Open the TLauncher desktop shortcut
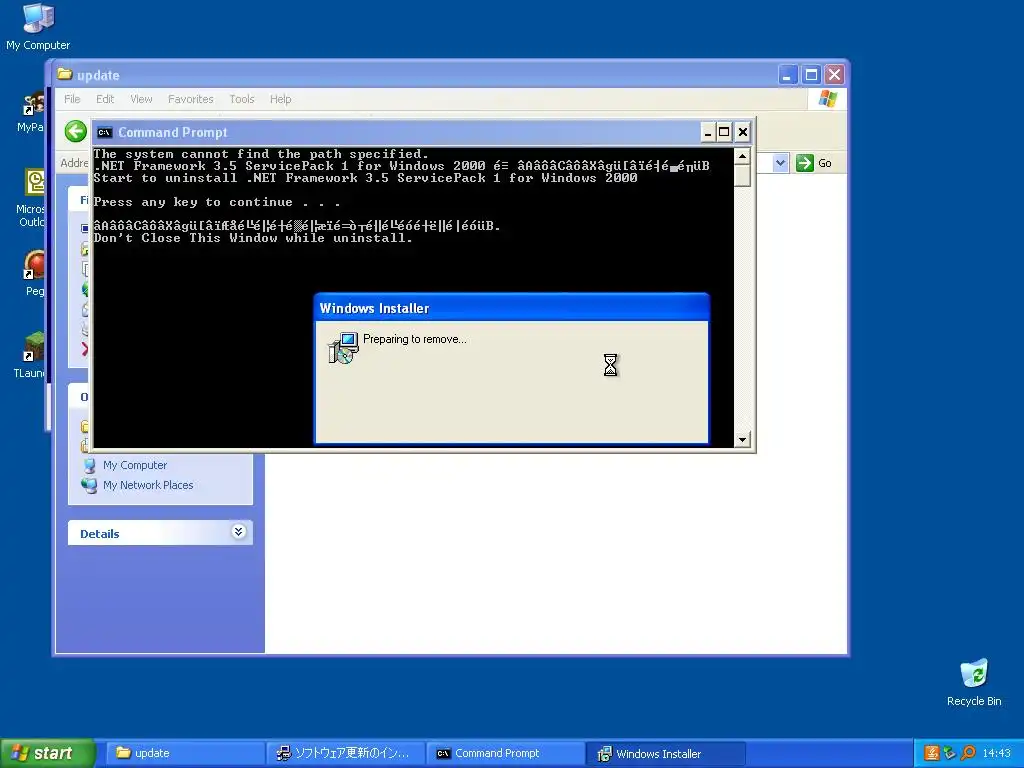 [31, 355]
